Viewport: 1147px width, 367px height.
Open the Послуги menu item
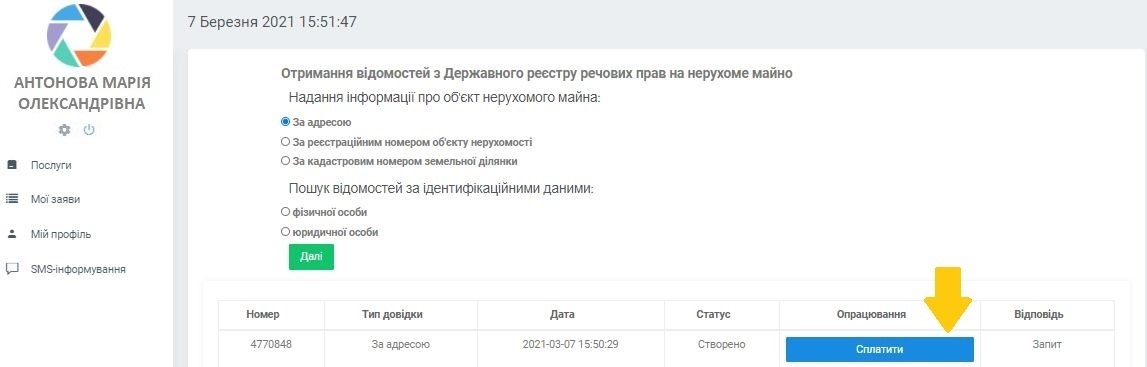50,165
